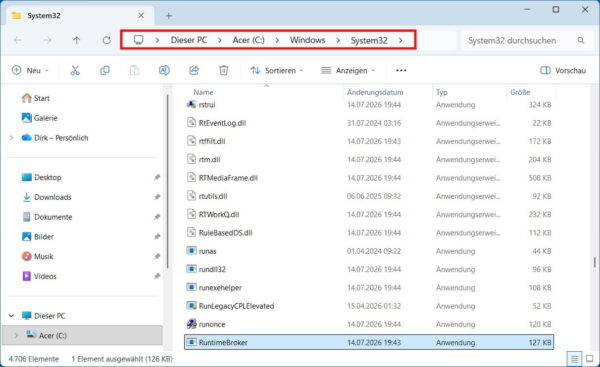Image resolution: width=600 pixels, height=367 pixels.
Task: Unpin Desktop using its pin icon
Action: [157, 177]
